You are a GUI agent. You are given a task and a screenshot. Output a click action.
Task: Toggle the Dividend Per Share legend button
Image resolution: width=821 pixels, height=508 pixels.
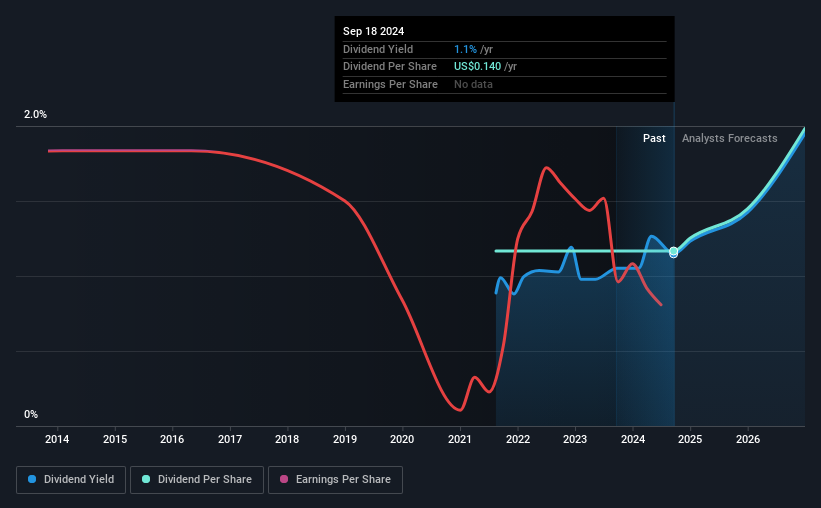pos(197,480)
